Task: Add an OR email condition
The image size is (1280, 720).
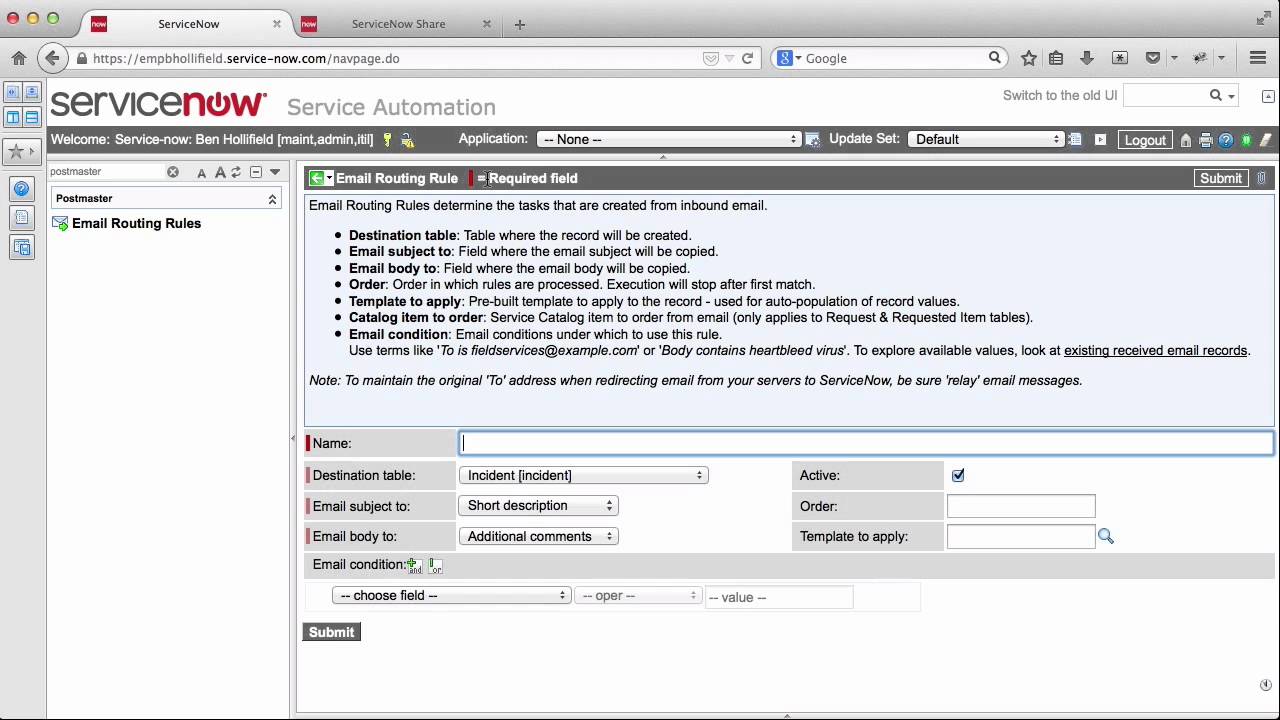Action: [x=435, y=566]
